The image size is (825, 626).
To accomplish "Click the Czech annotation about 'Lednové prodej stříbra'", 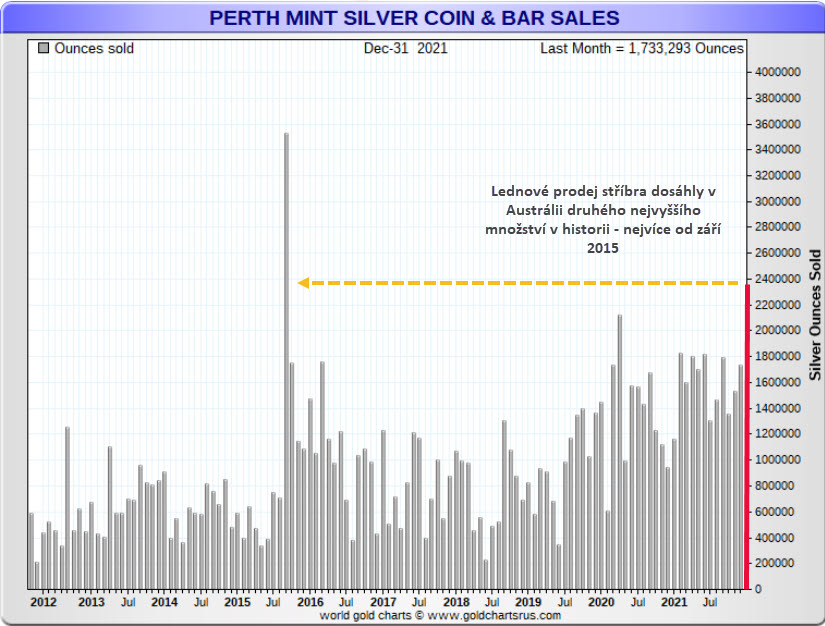I will (x=603, y=219).
